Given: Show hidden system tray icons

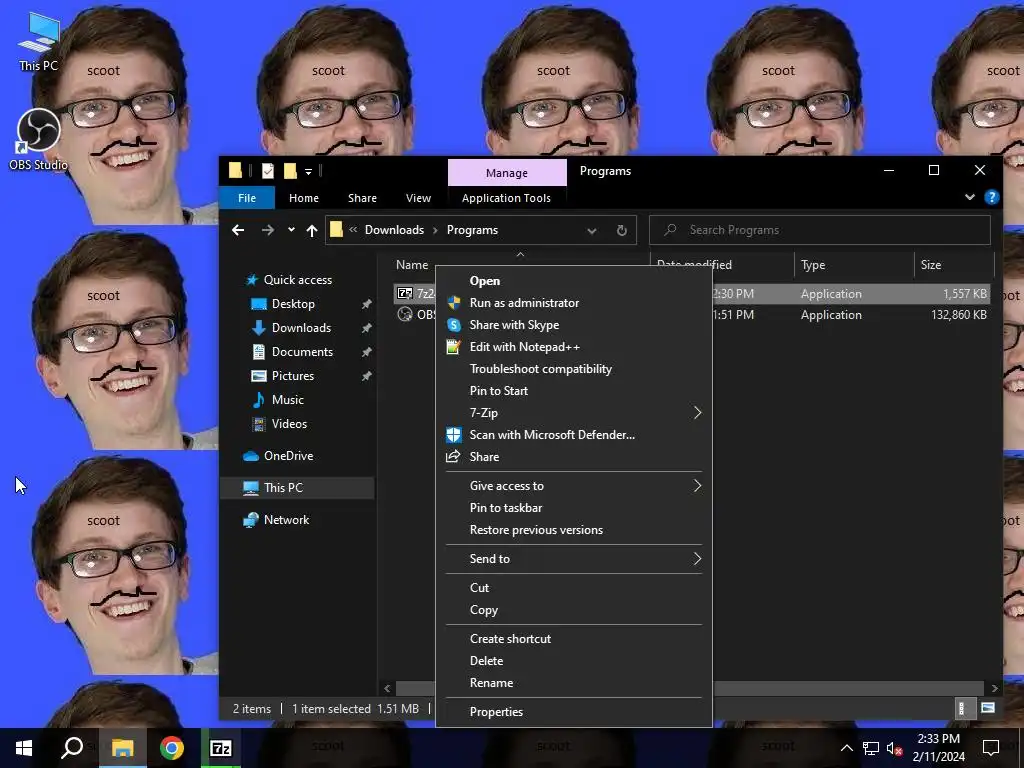Looking at the screenshot, I should pos(846,748).
